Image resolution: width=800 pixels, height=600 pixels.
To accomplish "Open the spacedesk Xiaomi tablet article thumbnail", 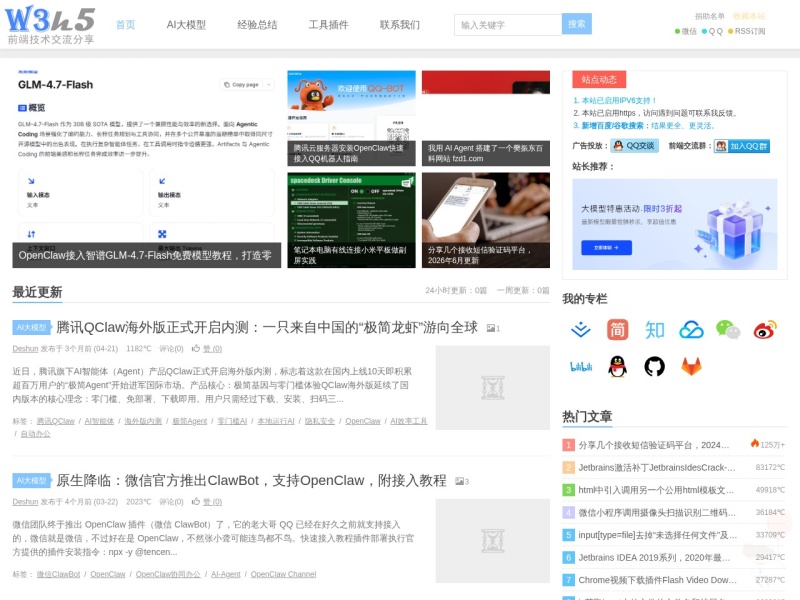I will click(352, 220).
